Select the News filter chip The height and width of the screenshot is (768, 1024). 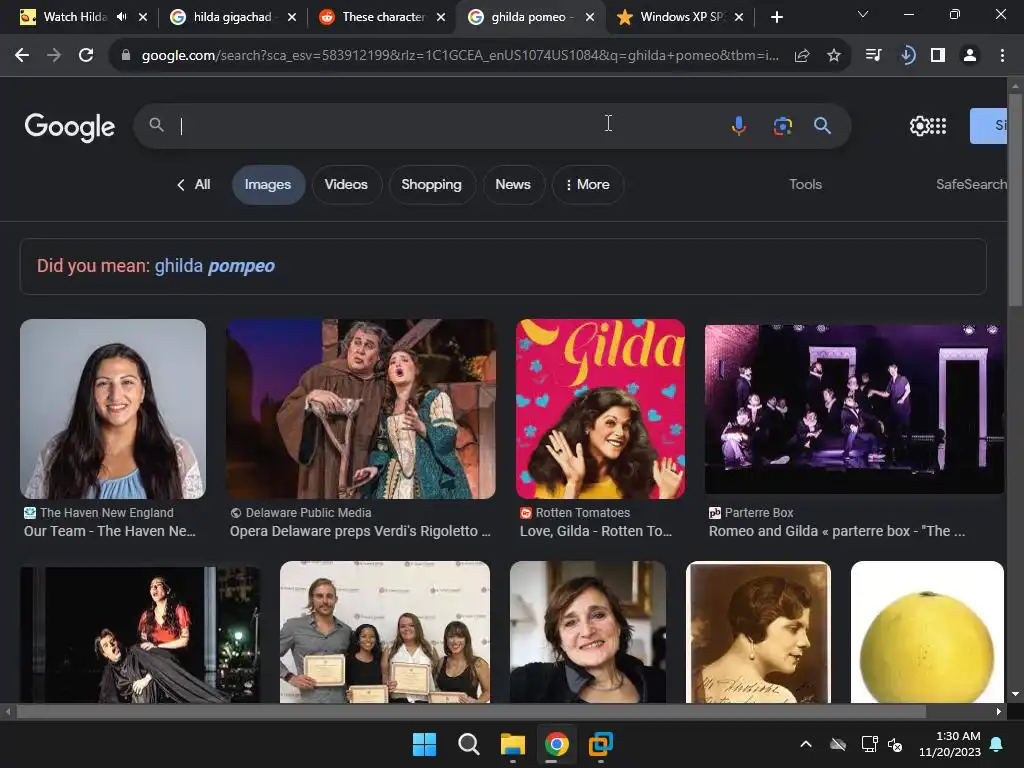click(x=513, y=185)
